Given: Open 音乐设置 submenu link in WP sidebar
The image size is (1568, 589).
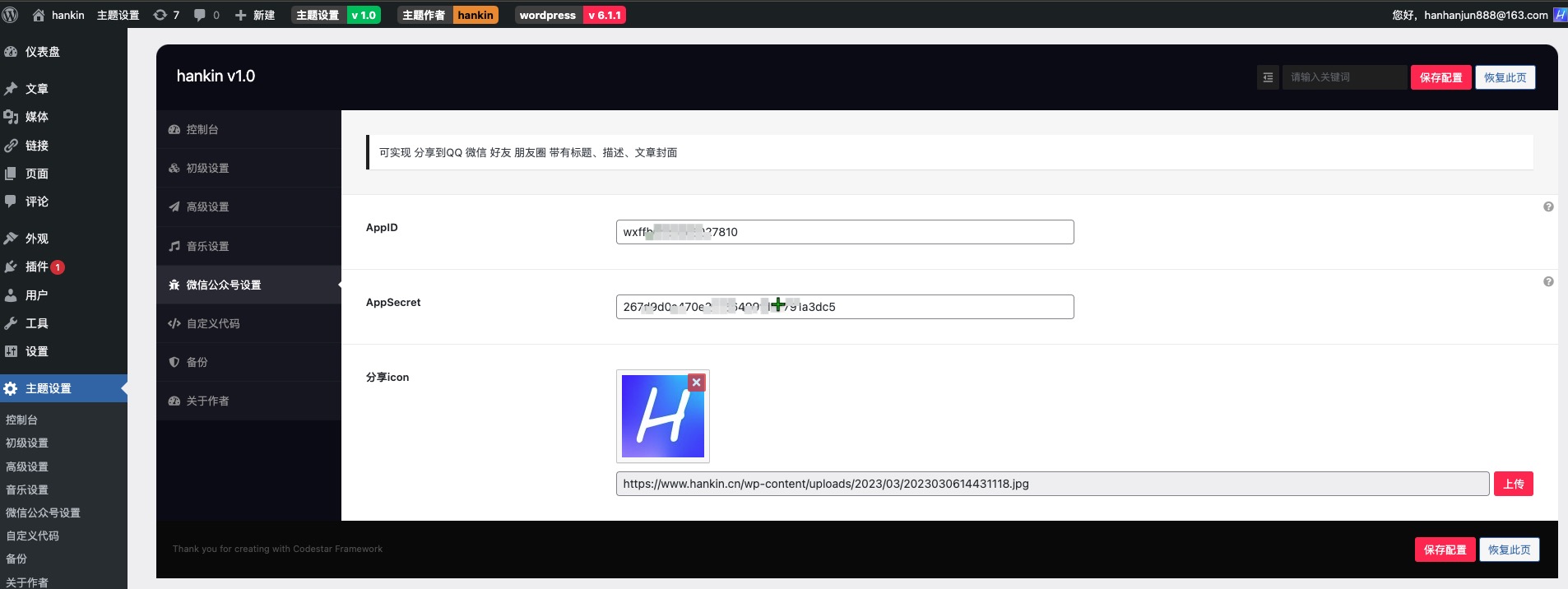Looking at the screenshot, I should [27, 489].
